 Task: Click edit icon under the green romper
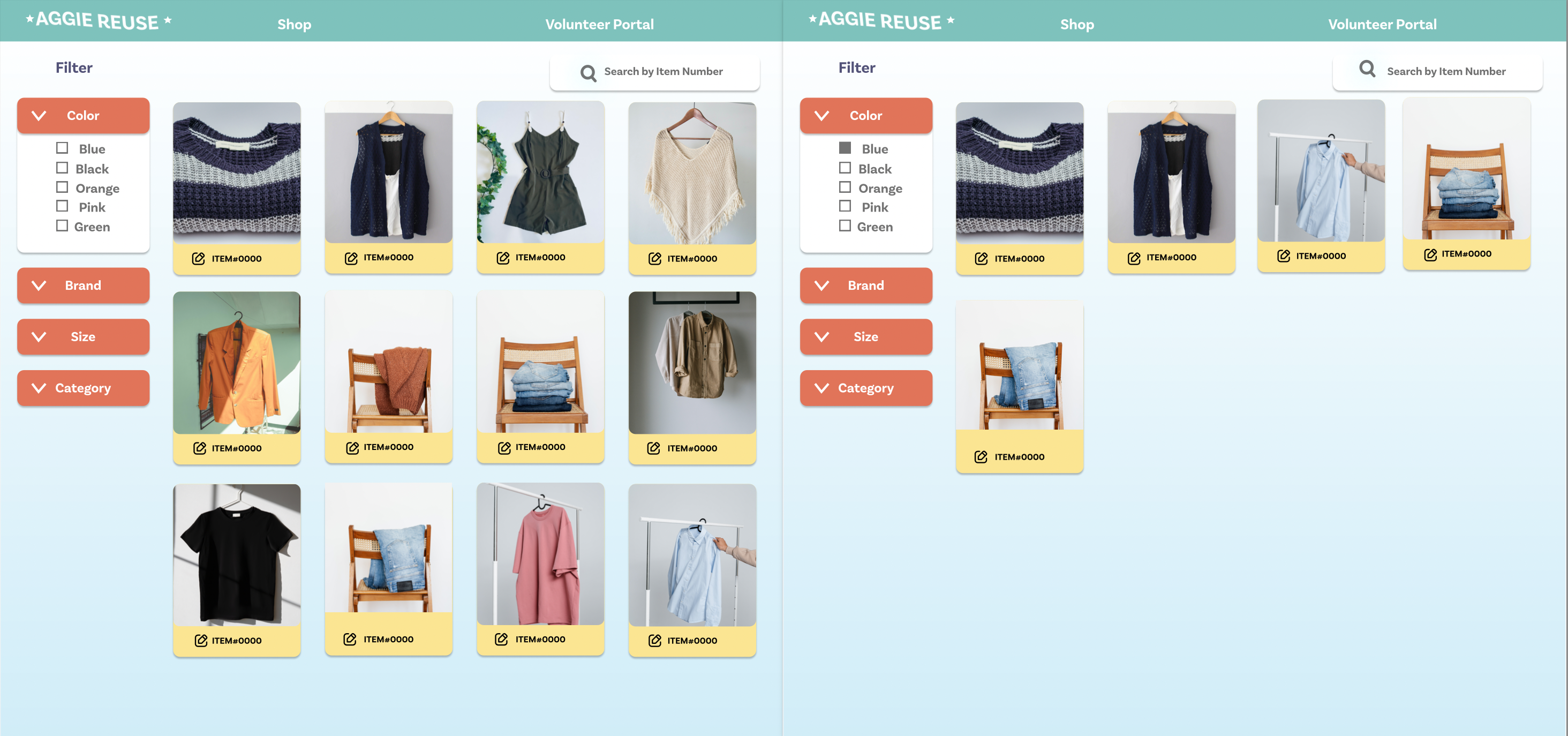click(x=503, y=258)
